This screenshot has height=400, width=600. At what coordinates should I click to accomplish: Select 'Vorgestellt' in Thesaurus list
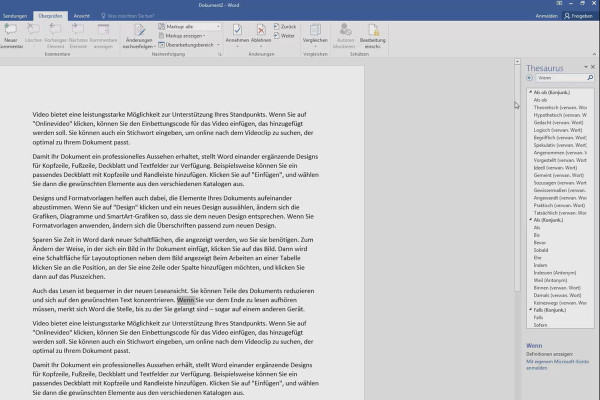tap(560, 160)
